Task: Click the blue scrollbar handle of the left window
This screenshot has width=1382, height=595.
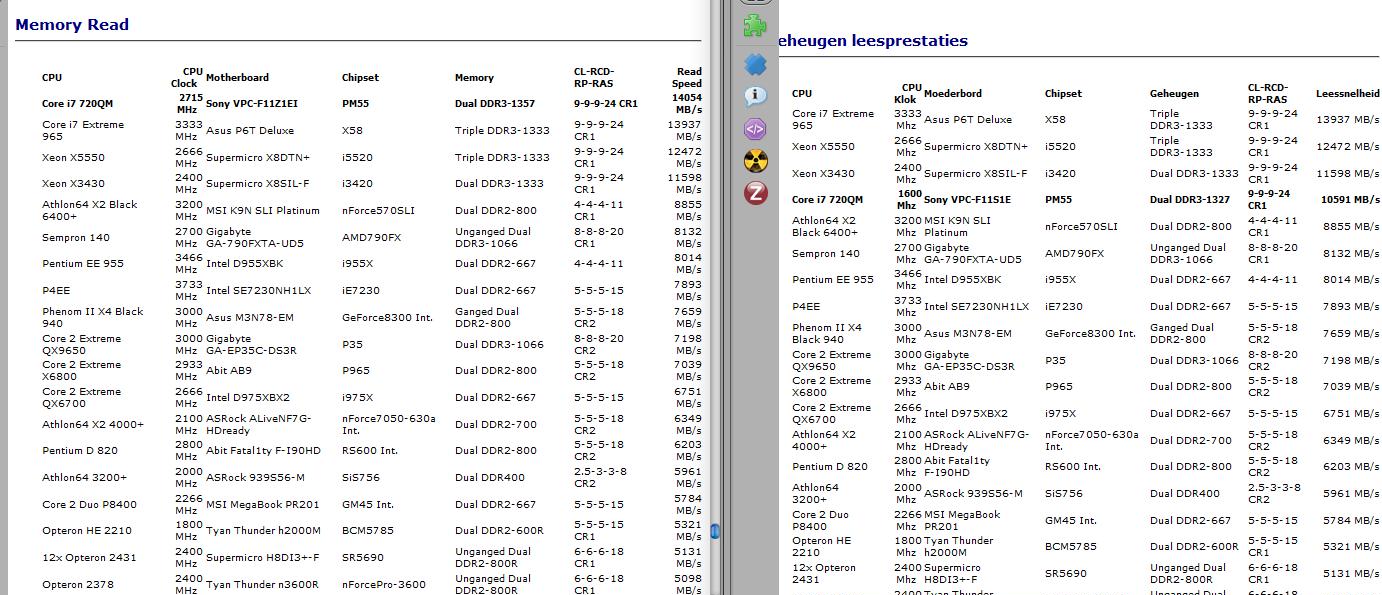Action: 715,531
